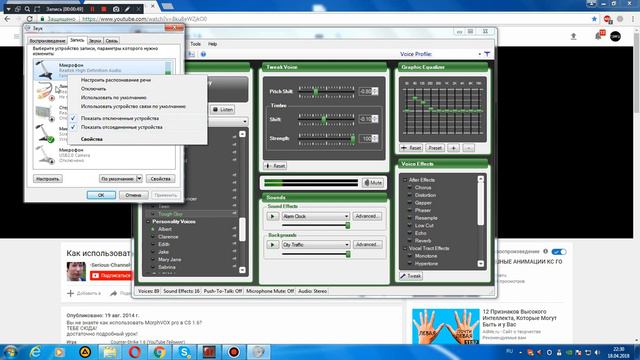Open the Backgrounds City Traffic dropdown
This screenshot has height=360, width=640.
[x=346, y=244]
